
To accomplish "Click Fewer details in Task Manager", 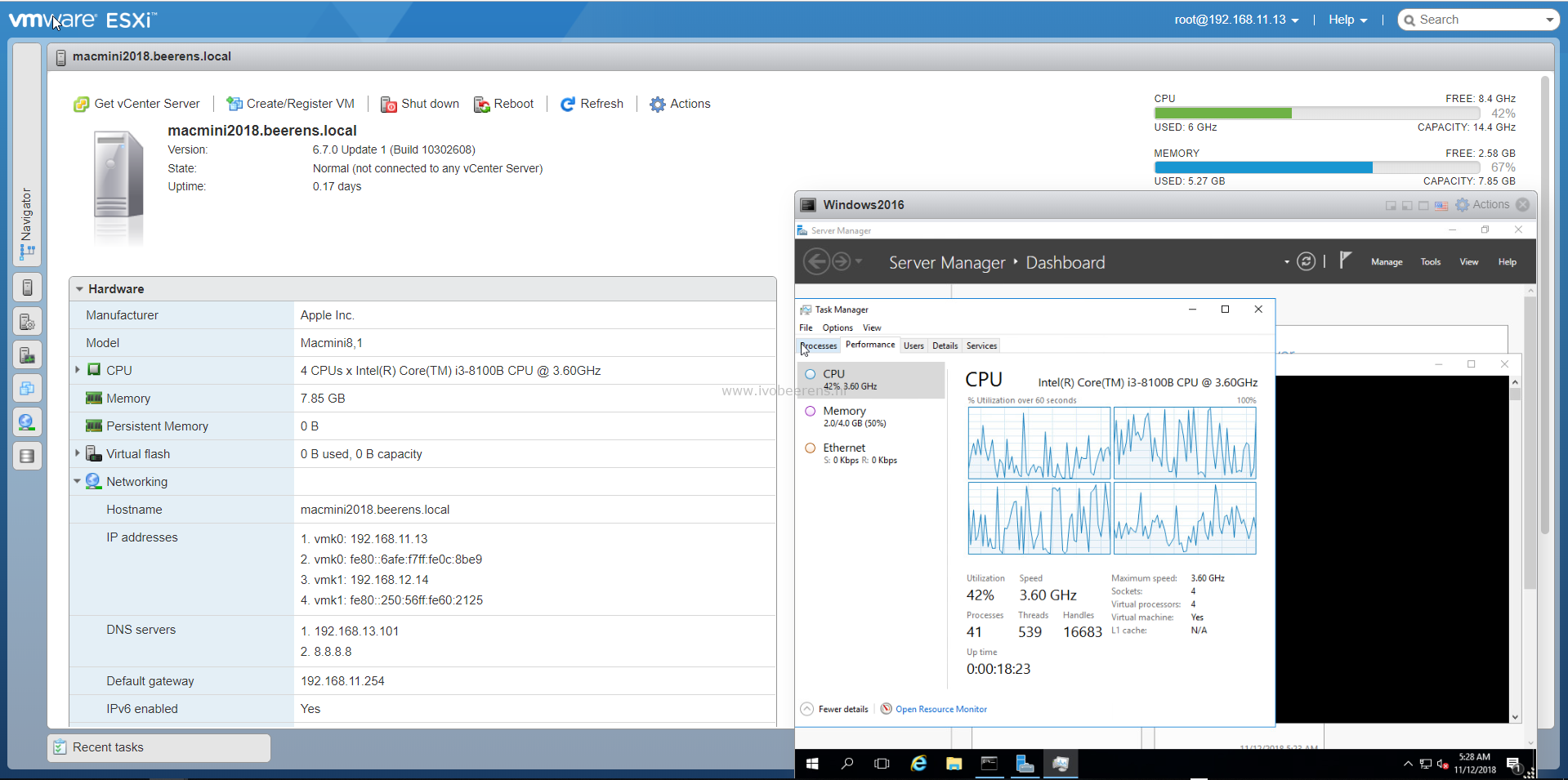I will 834,709.
